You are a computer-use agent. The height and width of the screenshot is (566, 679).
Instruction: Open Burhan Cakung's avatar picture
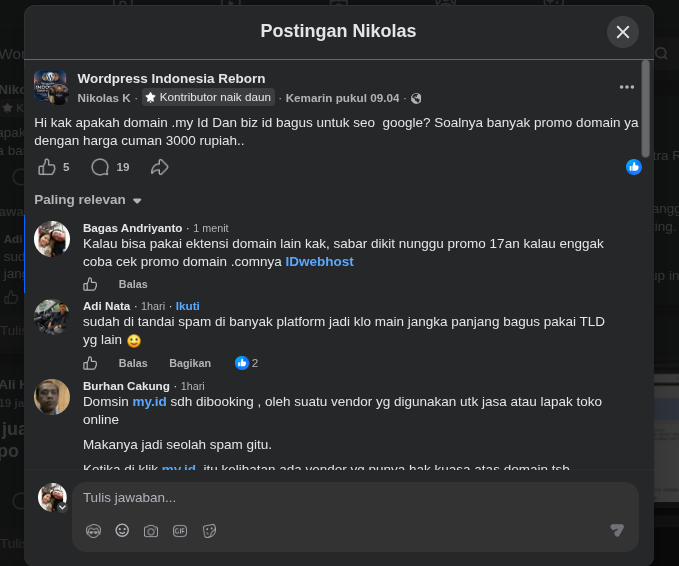[52, 397]
